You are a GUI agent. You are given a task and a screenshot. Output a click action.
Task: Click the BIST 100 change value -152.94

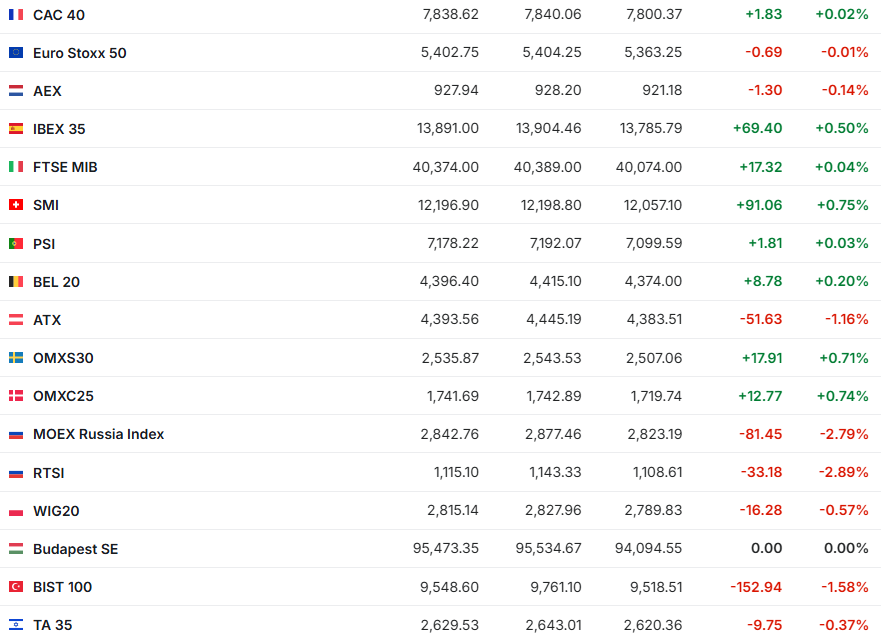[755, 587]
